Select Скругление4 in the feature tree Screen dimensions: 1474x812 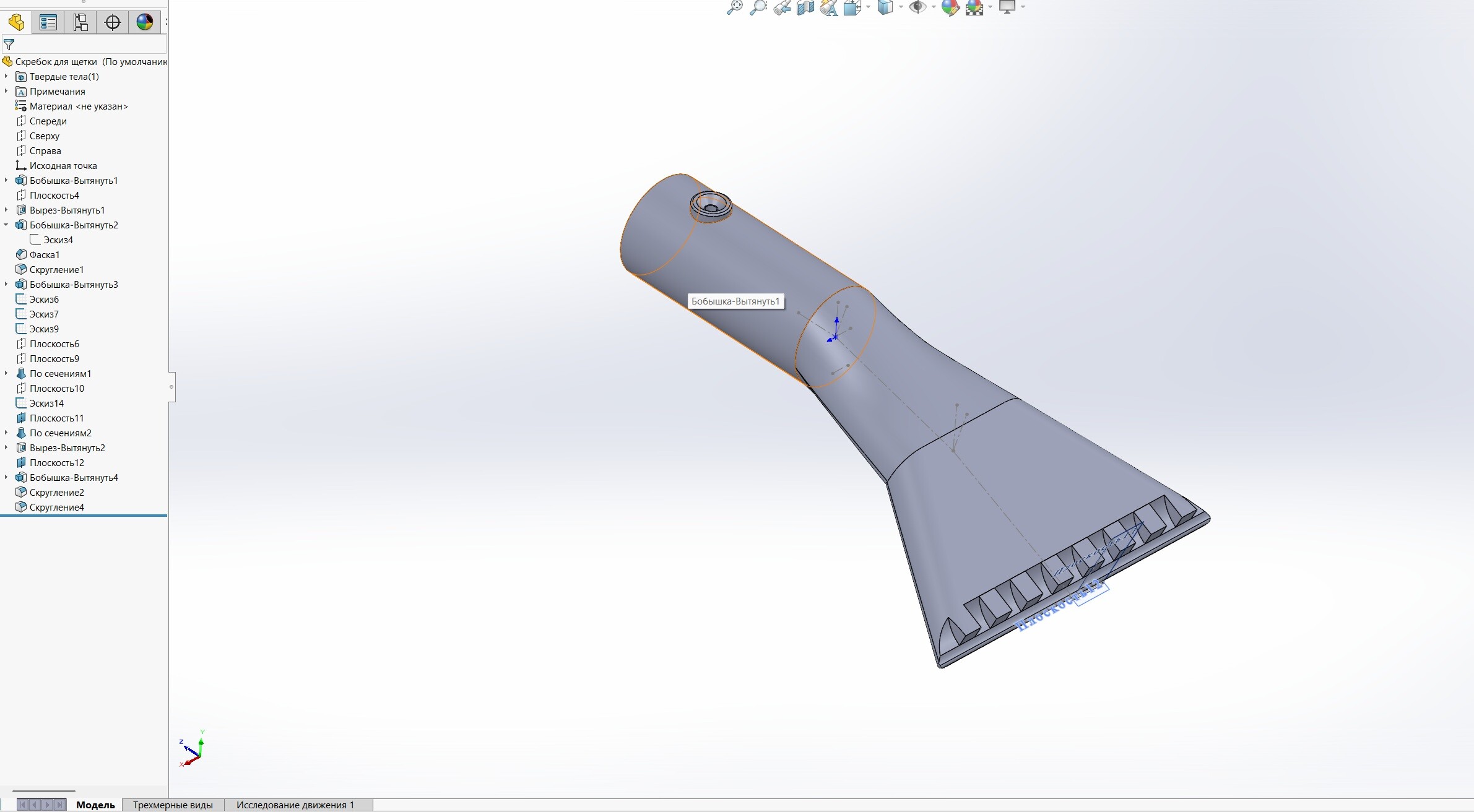[57, 507]
